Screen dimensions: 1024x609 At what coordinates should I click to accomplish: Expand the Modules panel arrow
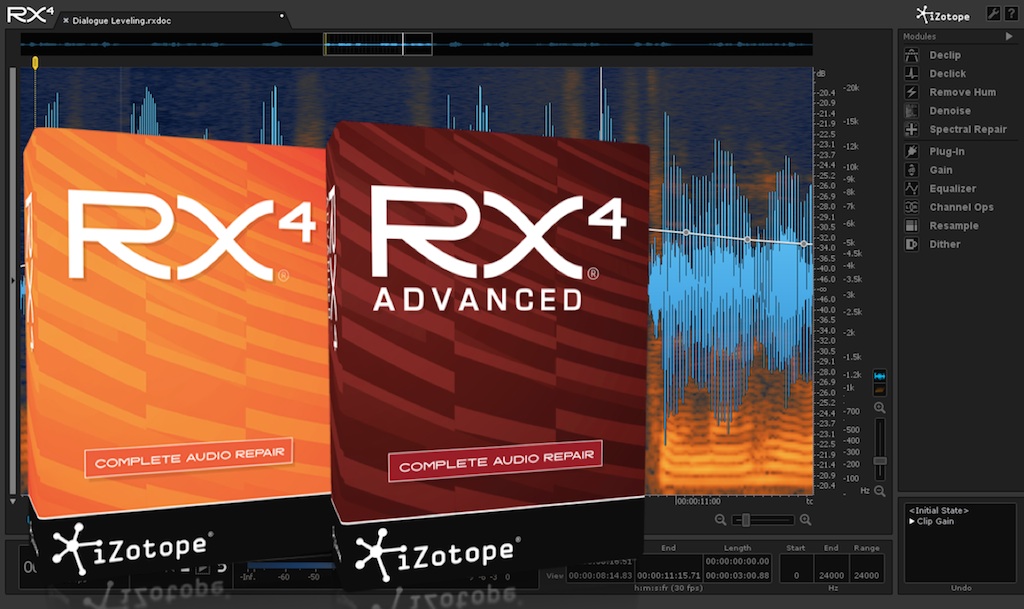(1010, 36)
